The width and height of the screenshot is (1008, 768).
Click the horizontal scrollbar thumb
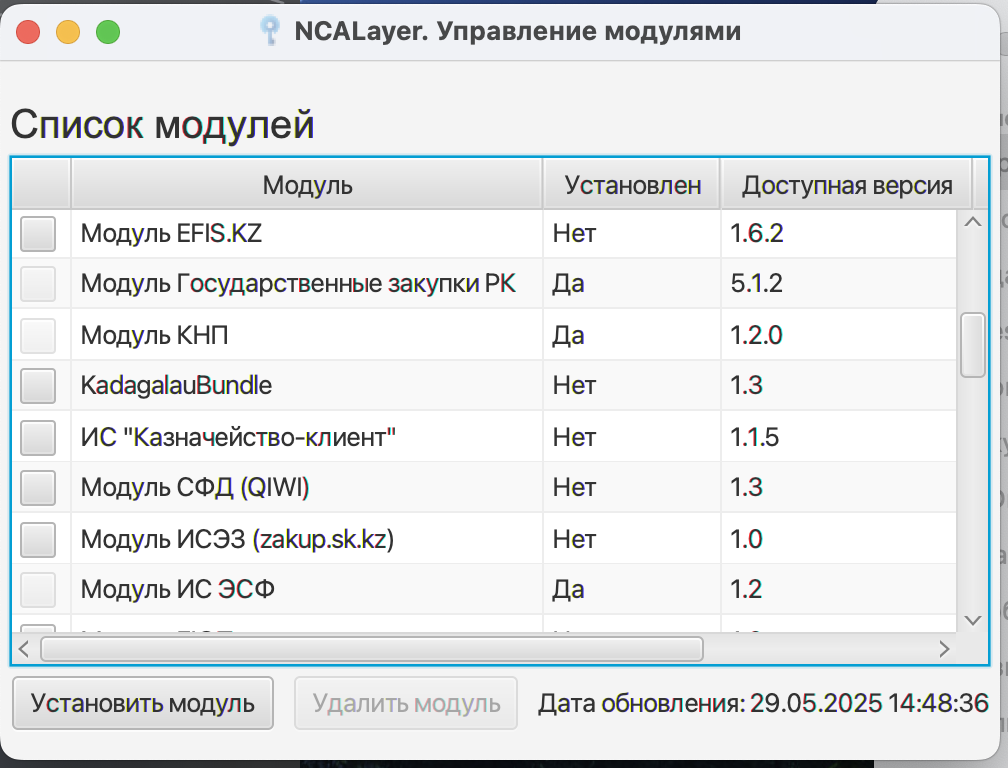371,649
